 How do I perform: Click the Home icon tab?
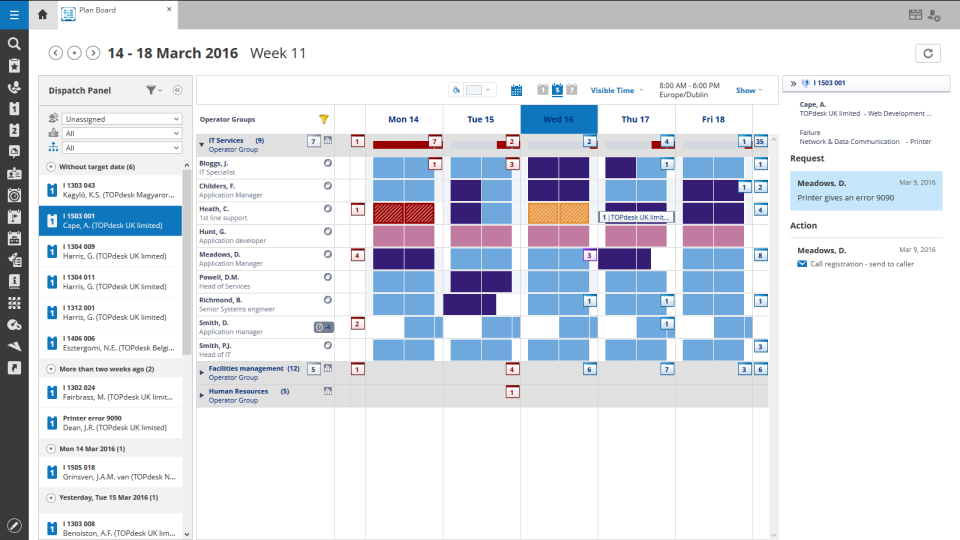point(42,14)
